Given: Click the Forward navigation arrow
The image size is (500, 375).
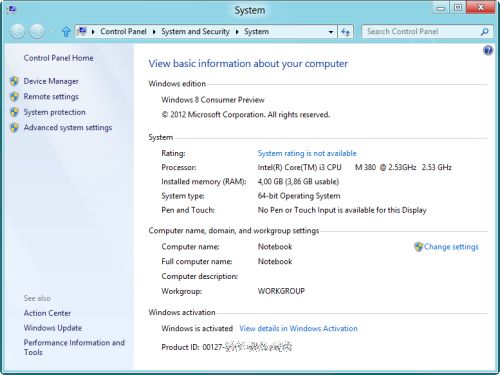Looking at the screenshot, I should (37, 32).
